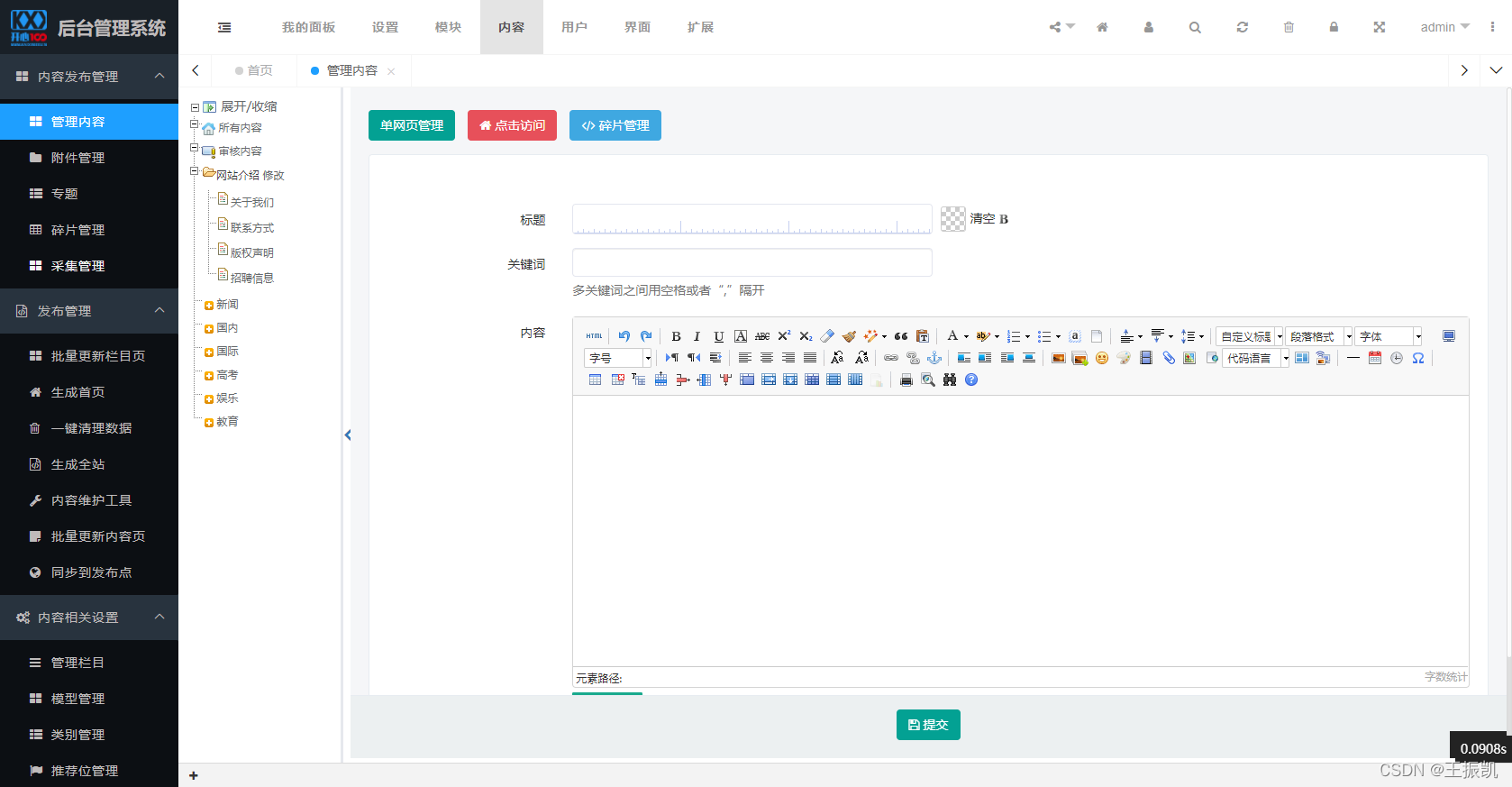Expand the 新闻 tree node
The image size is (1512, 787).
[x=209, y=306]
